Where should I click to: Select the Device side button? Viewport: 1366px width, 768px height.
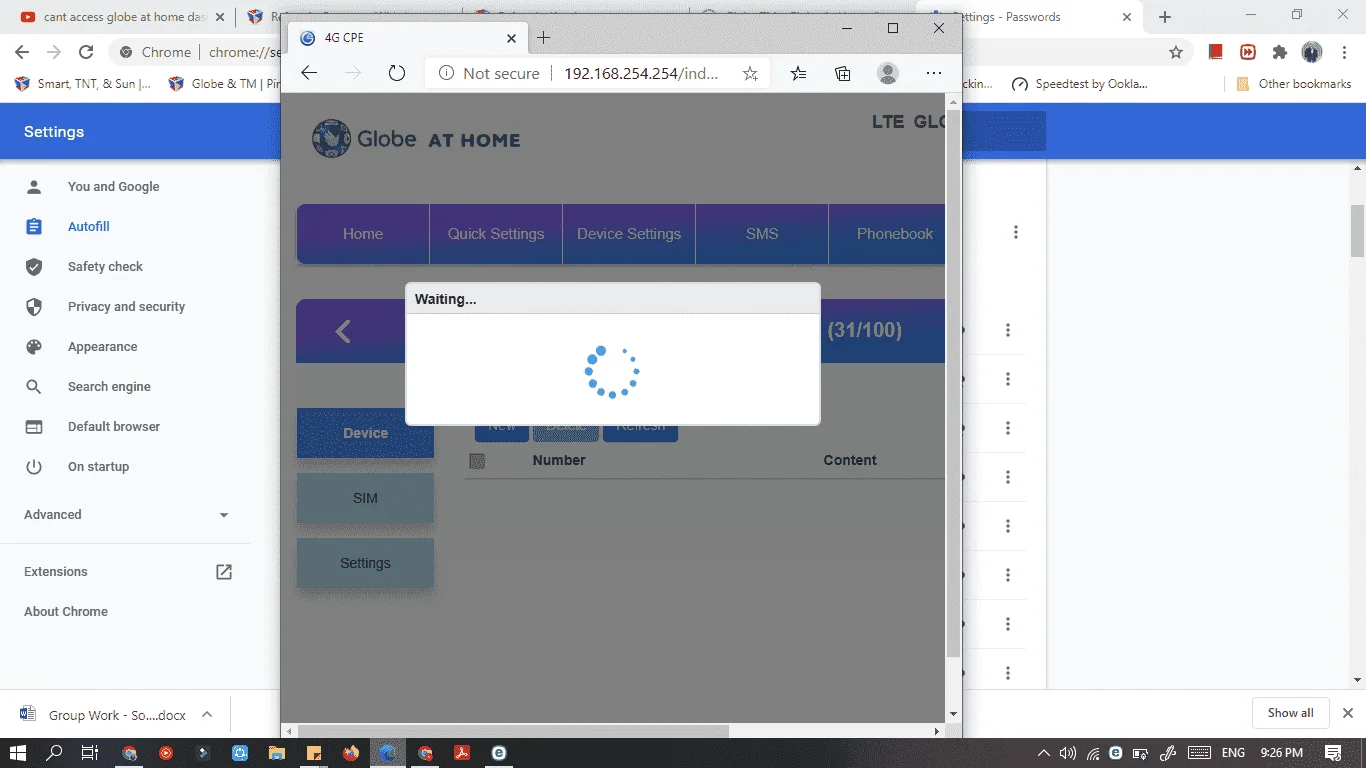pyautogui.click(x=365, y=433)
